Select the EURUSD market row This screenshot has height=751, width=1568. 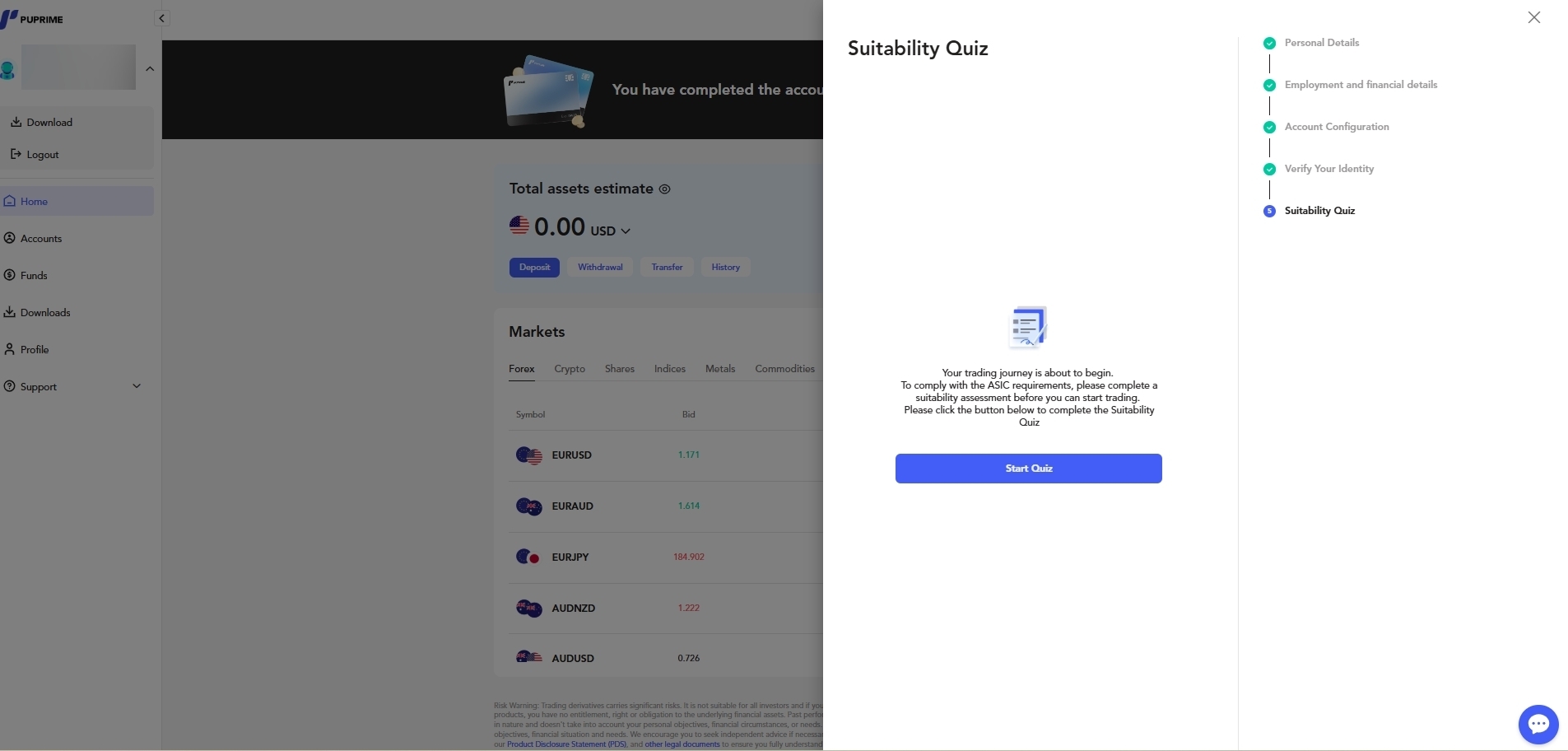click(x=665, y=455)
